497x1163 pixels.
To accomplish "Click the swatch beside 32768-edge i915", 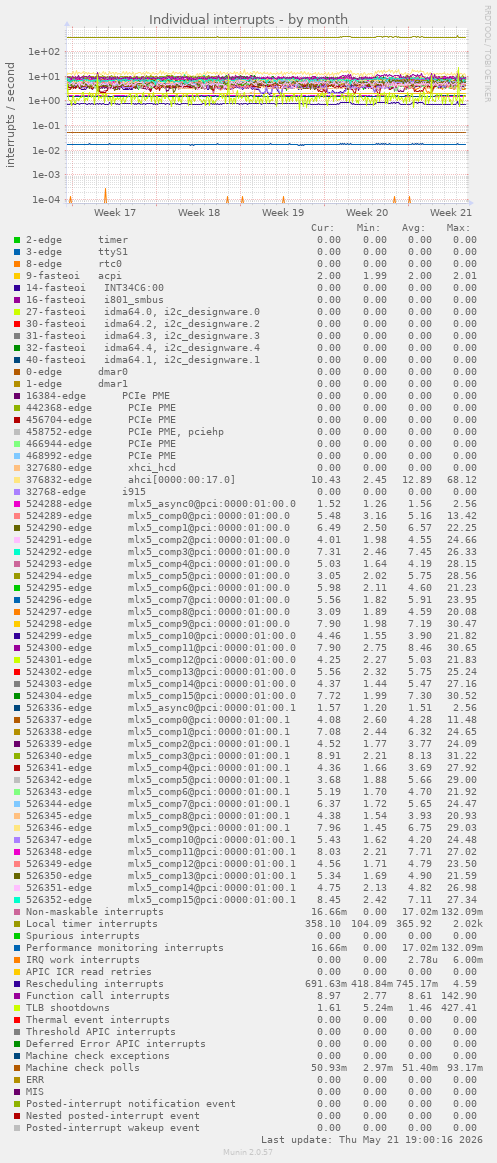I will point(17,492).
